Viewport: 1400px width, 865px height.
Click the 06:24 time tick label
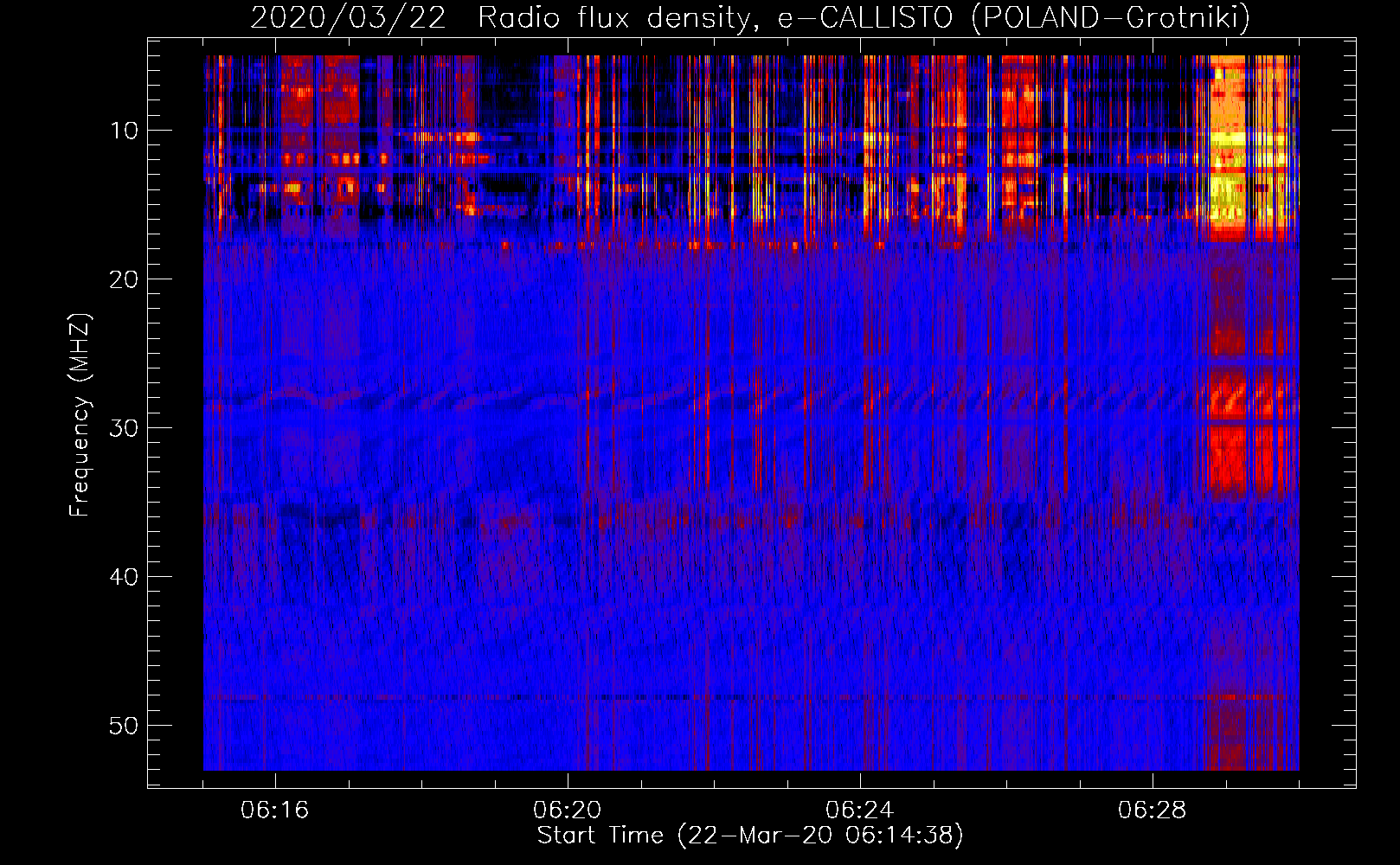[x=860, y=811]
